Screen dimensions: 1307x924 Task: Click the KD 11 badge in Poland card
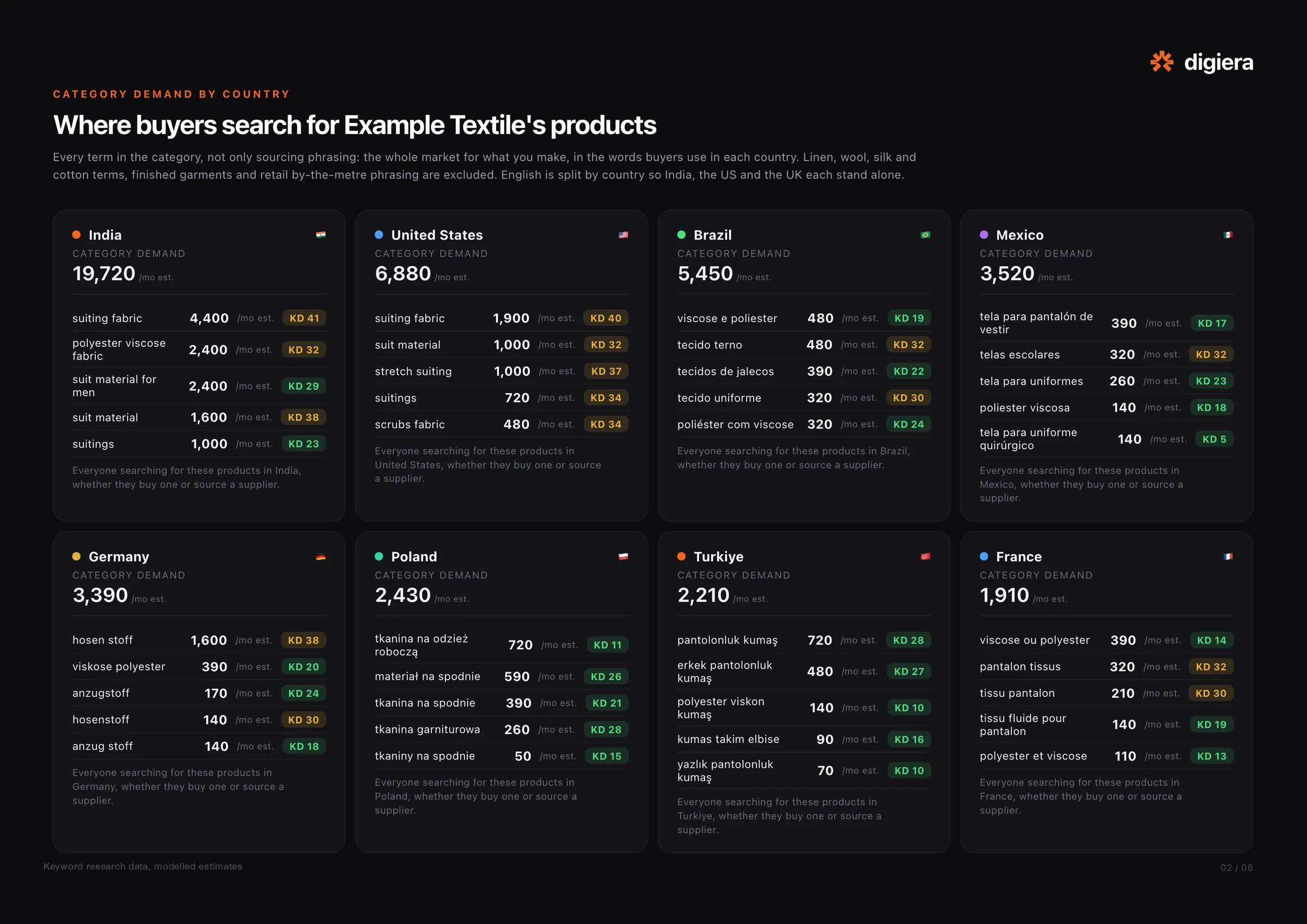pyautogui.click(x=607, y=645)
